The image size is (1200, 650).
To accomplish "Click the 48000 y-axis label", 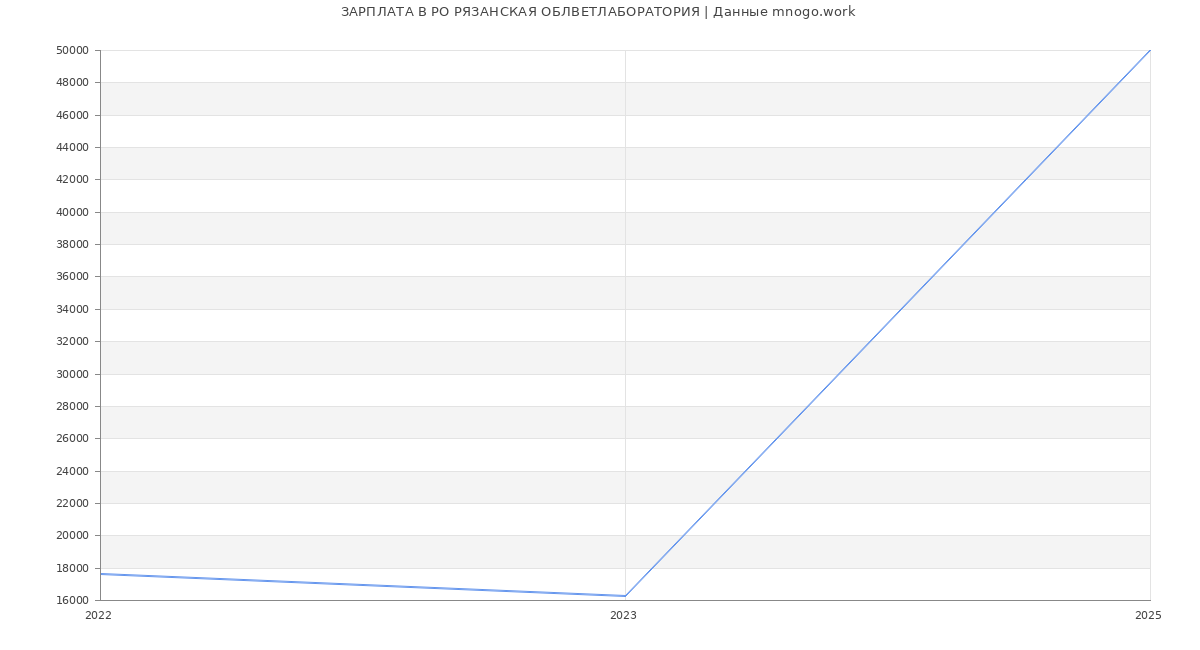I will (73, 83).
